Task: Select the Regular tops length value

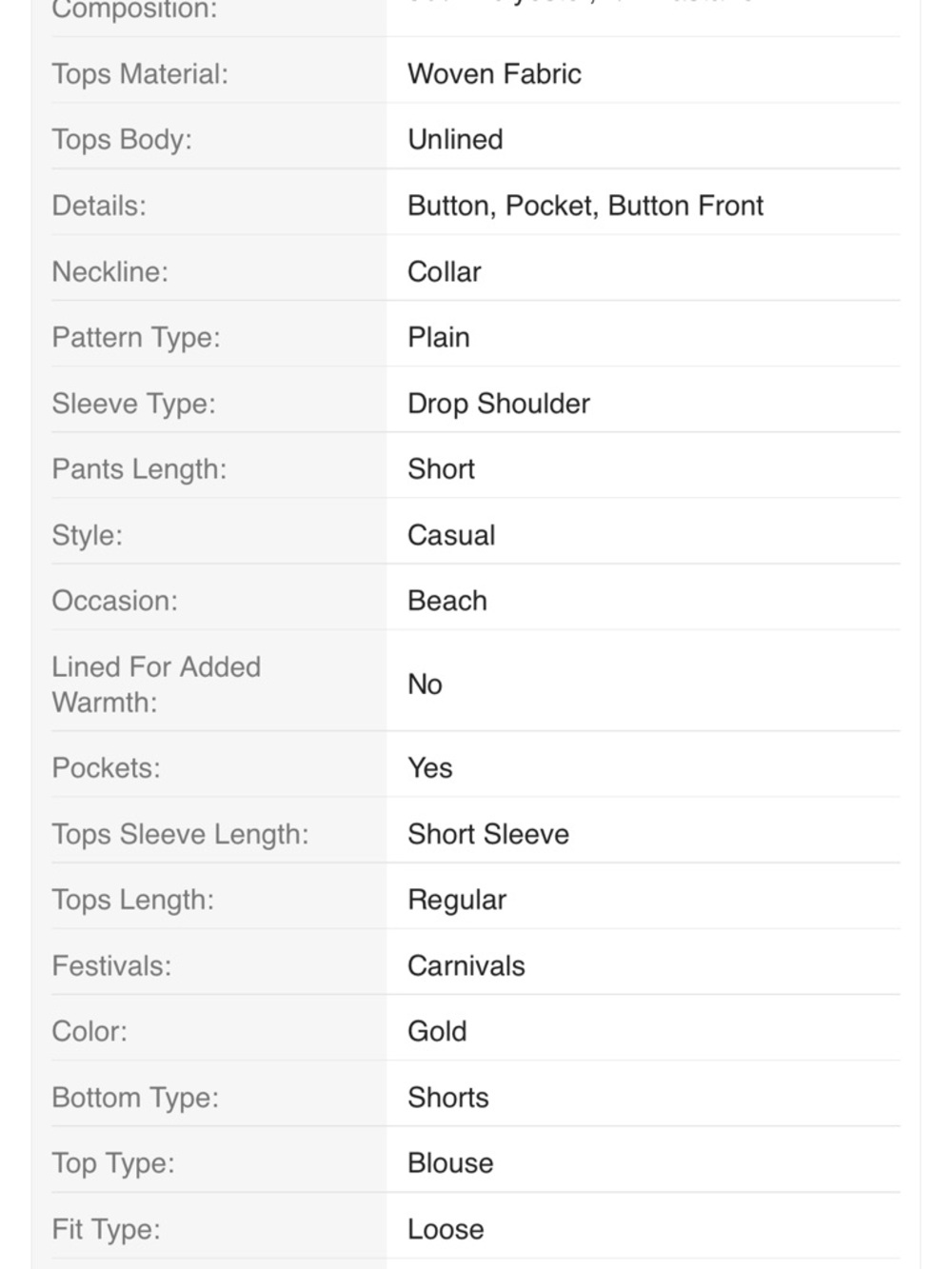Action: (x=457, y=900)
